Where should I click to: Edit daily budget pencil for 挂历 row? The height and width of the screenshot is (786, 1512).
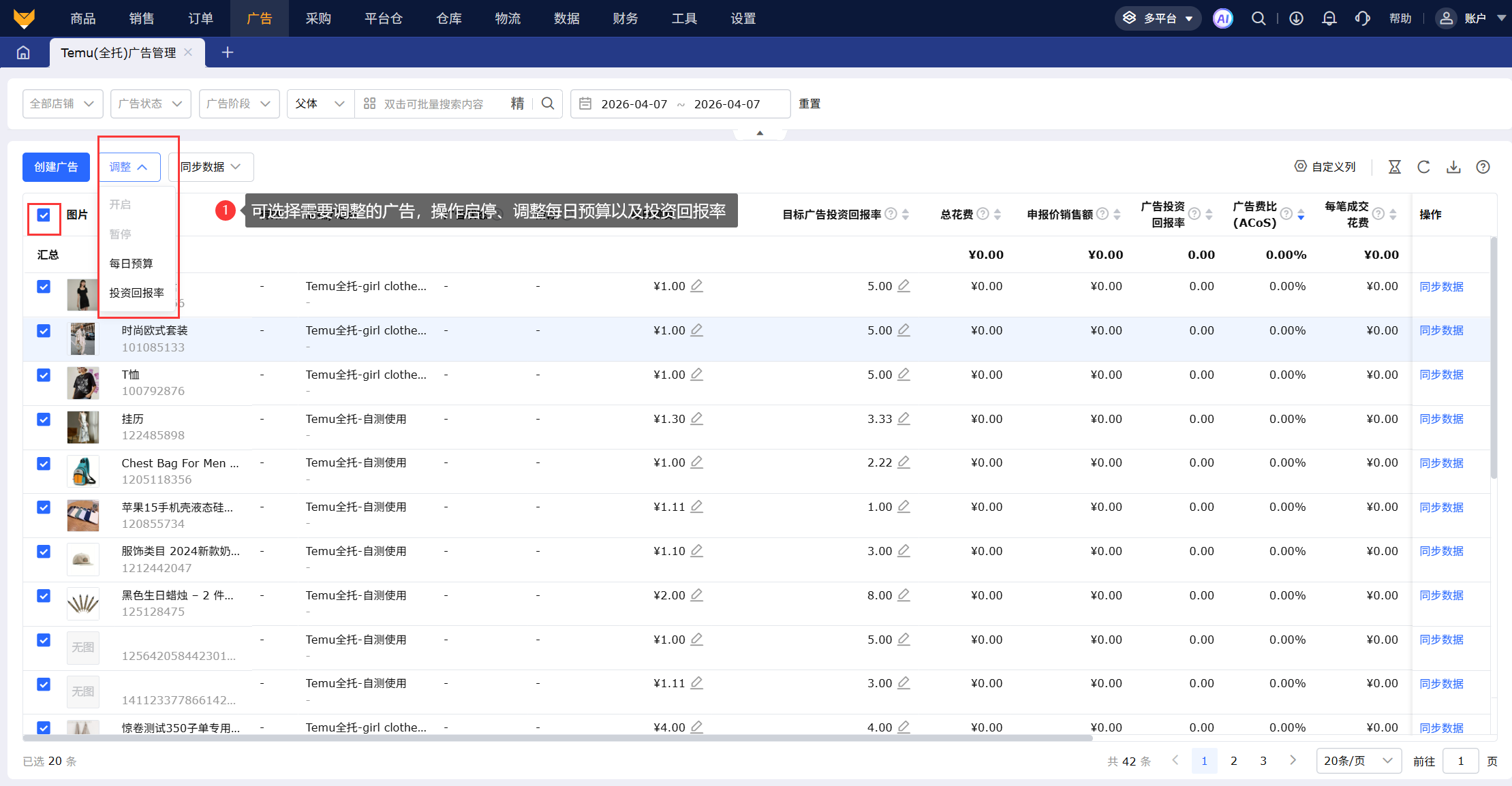pyautogui.click(x=696, y=419)
